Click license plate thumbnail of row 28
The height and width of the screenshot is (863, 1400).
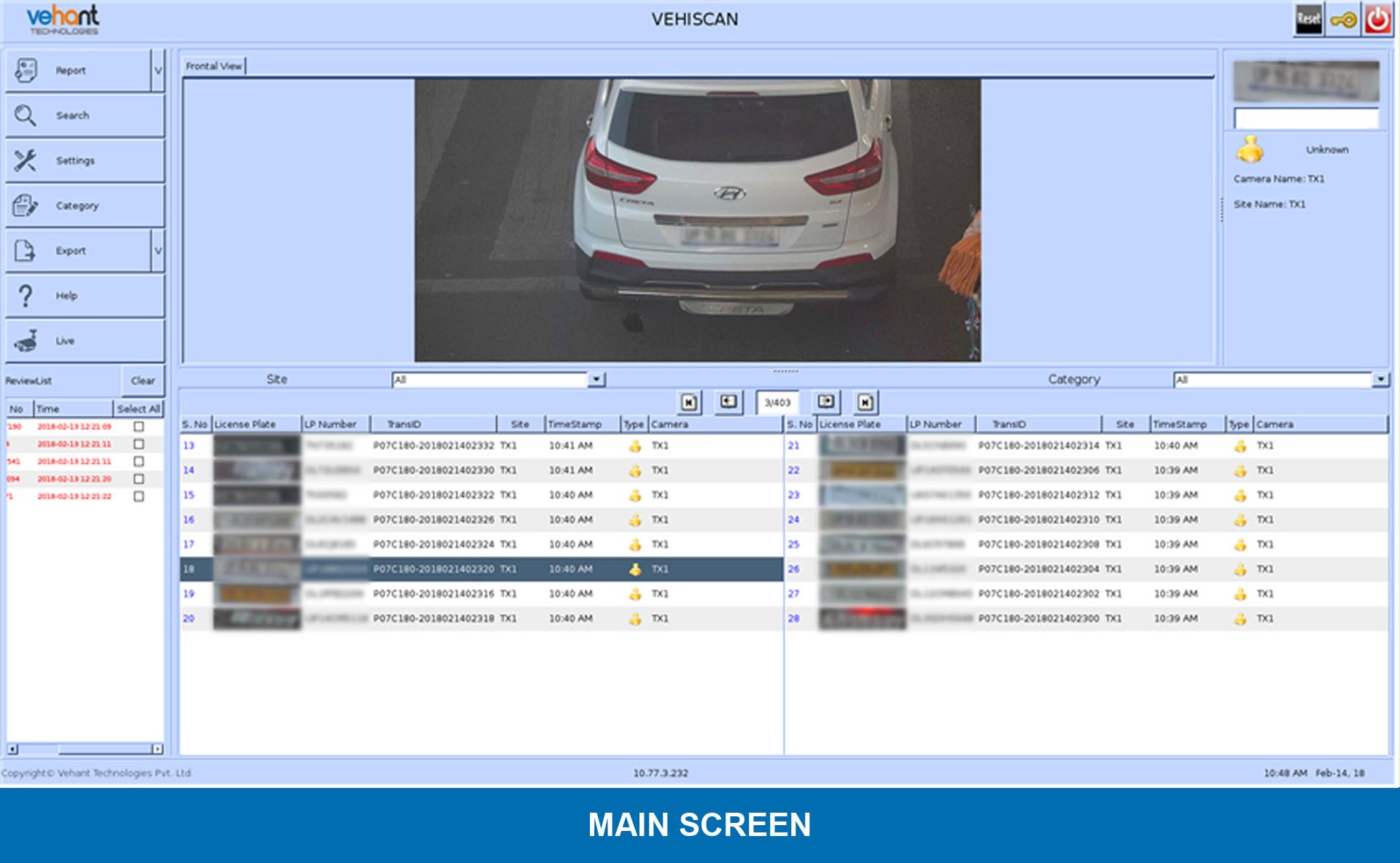[x=862, y=619]
